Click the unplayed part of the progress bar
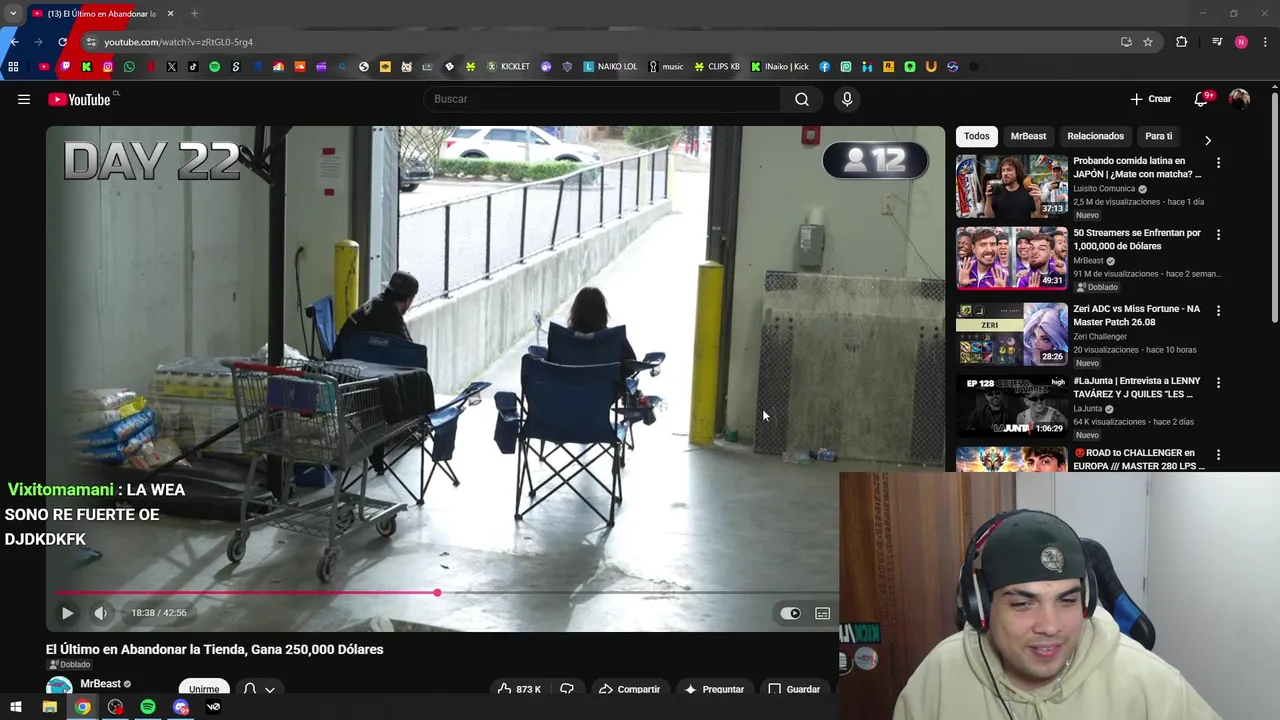This screenshot has width=1280, height=720. [636, 593]
